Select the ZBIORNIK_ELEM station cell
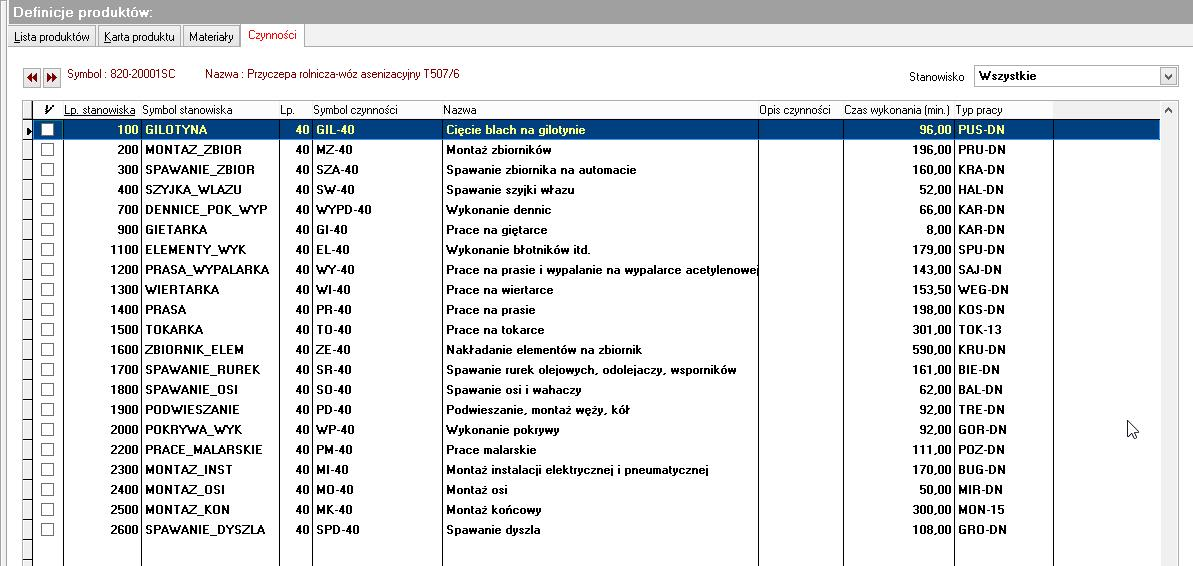Viewport: 1193px width, 566px height. (210, 350)
